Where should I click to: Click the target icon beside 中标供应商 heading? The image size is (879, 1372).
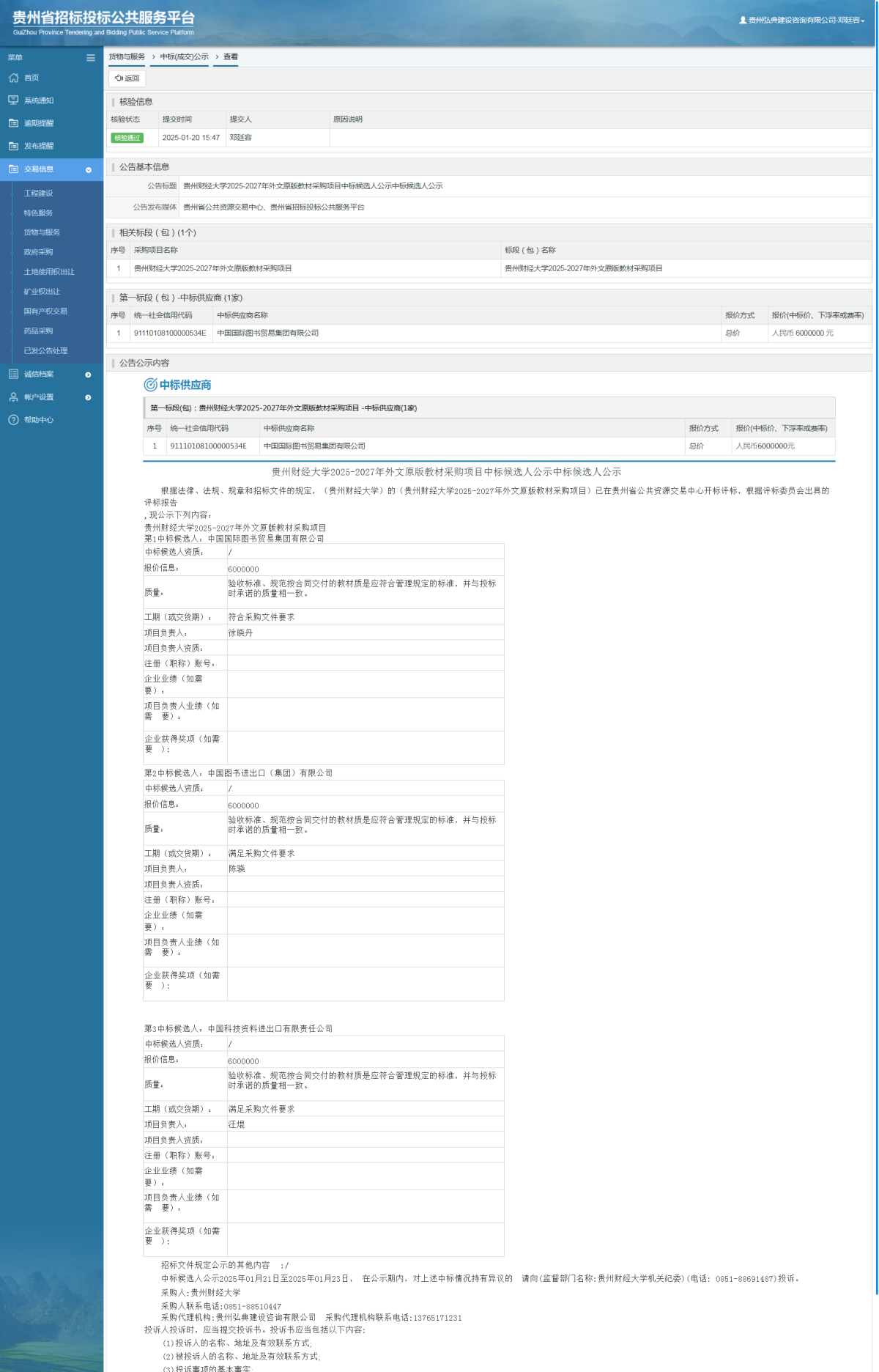150,385
